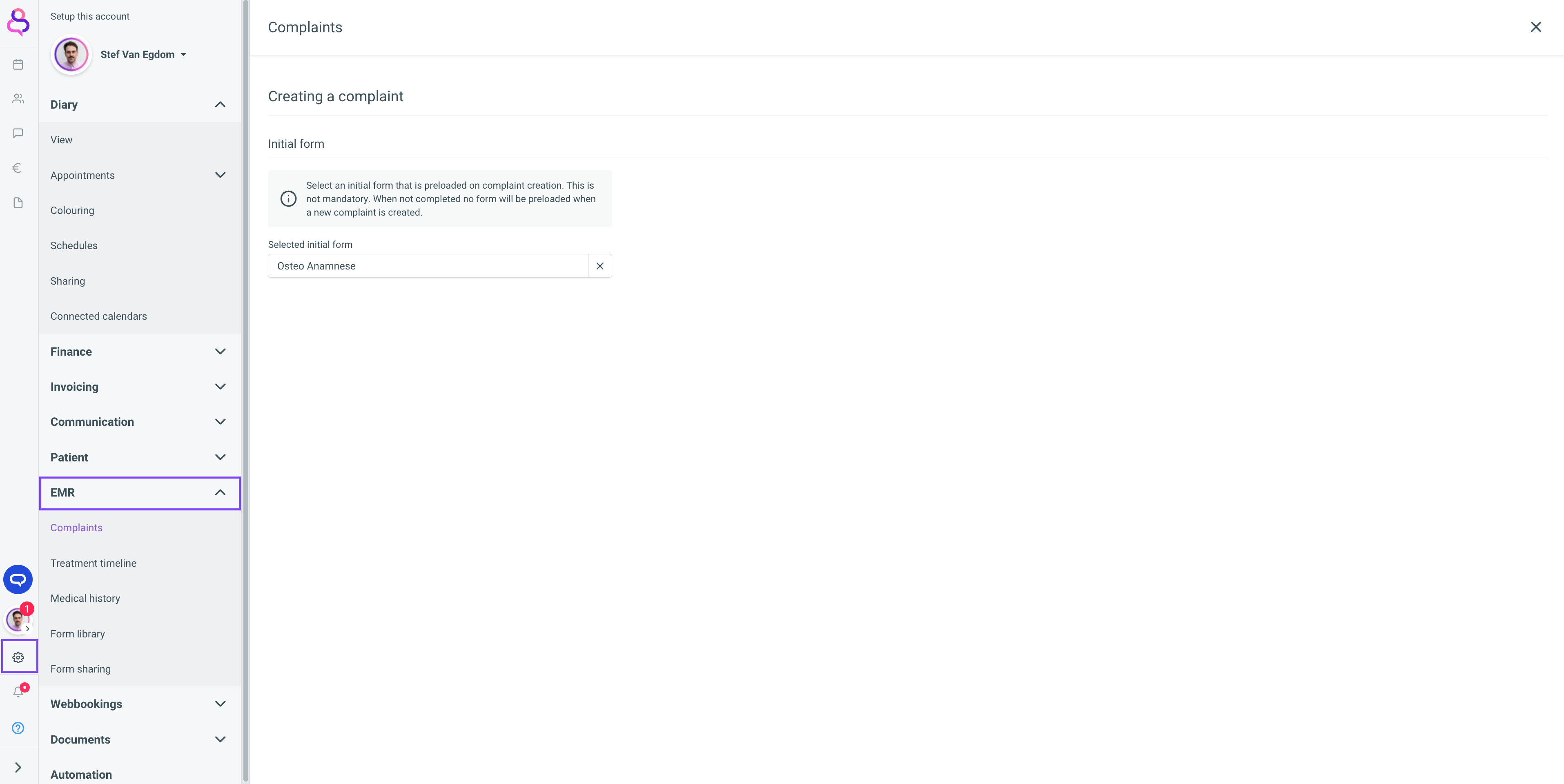
Task: Open the calendar icon in the left rail
Action: [18, 65]
